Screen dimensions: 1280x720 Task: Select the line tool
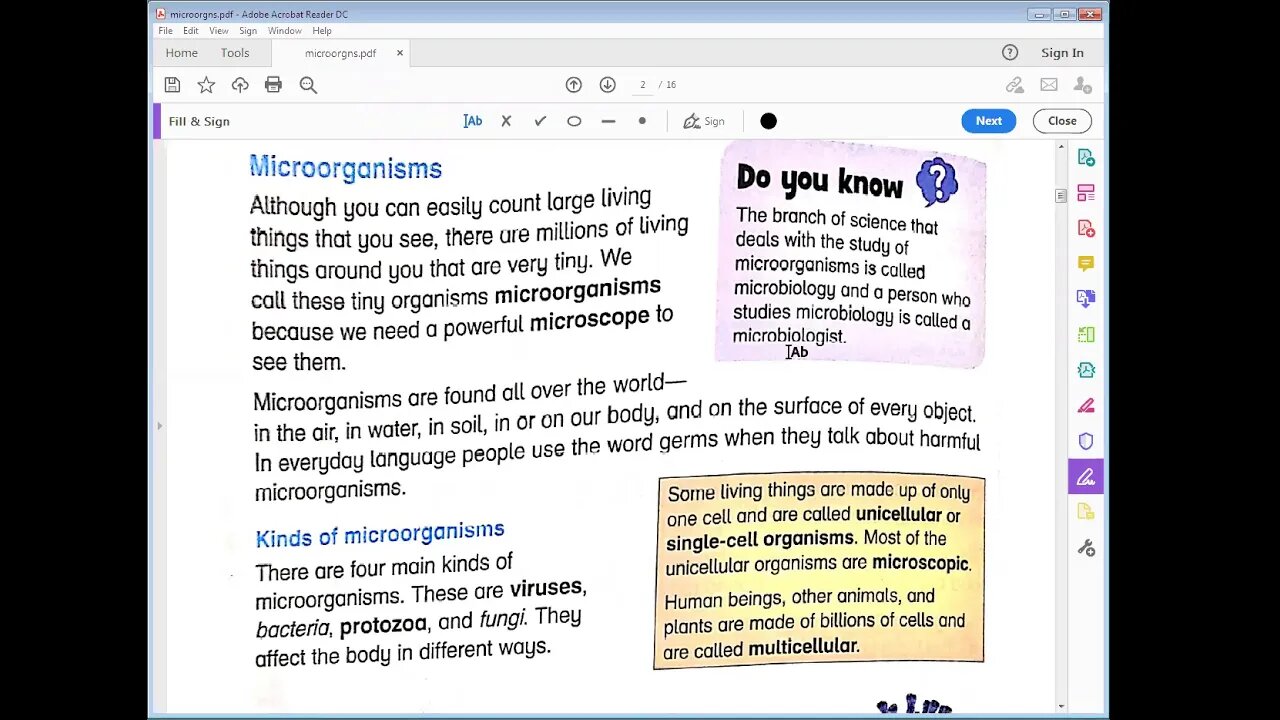(608, 121)
